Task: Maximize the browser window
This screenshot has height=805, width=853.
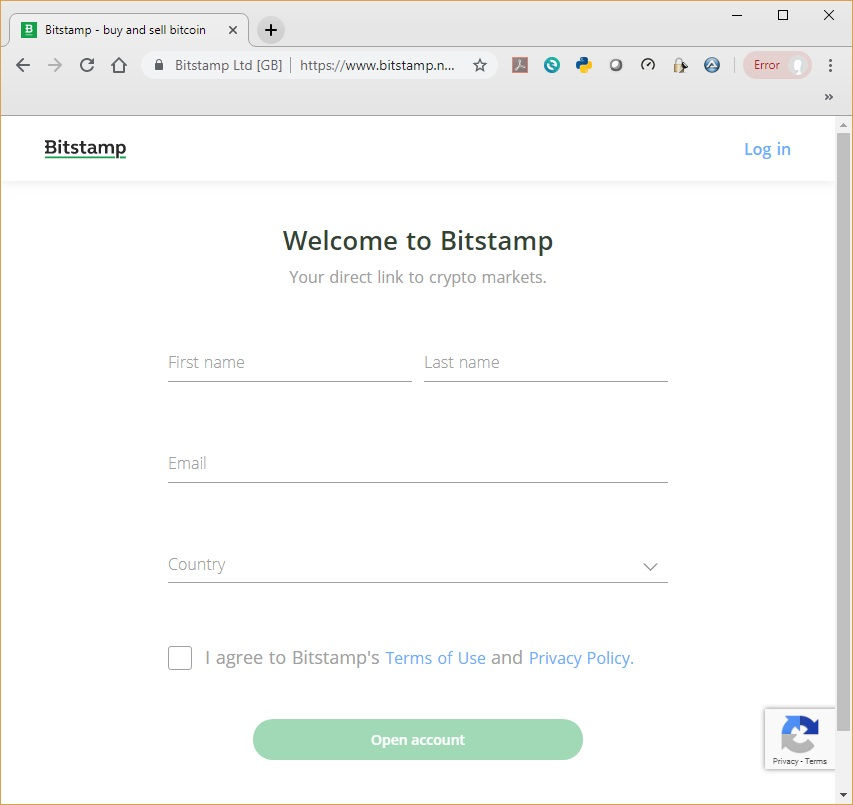Action: [783, 15]
